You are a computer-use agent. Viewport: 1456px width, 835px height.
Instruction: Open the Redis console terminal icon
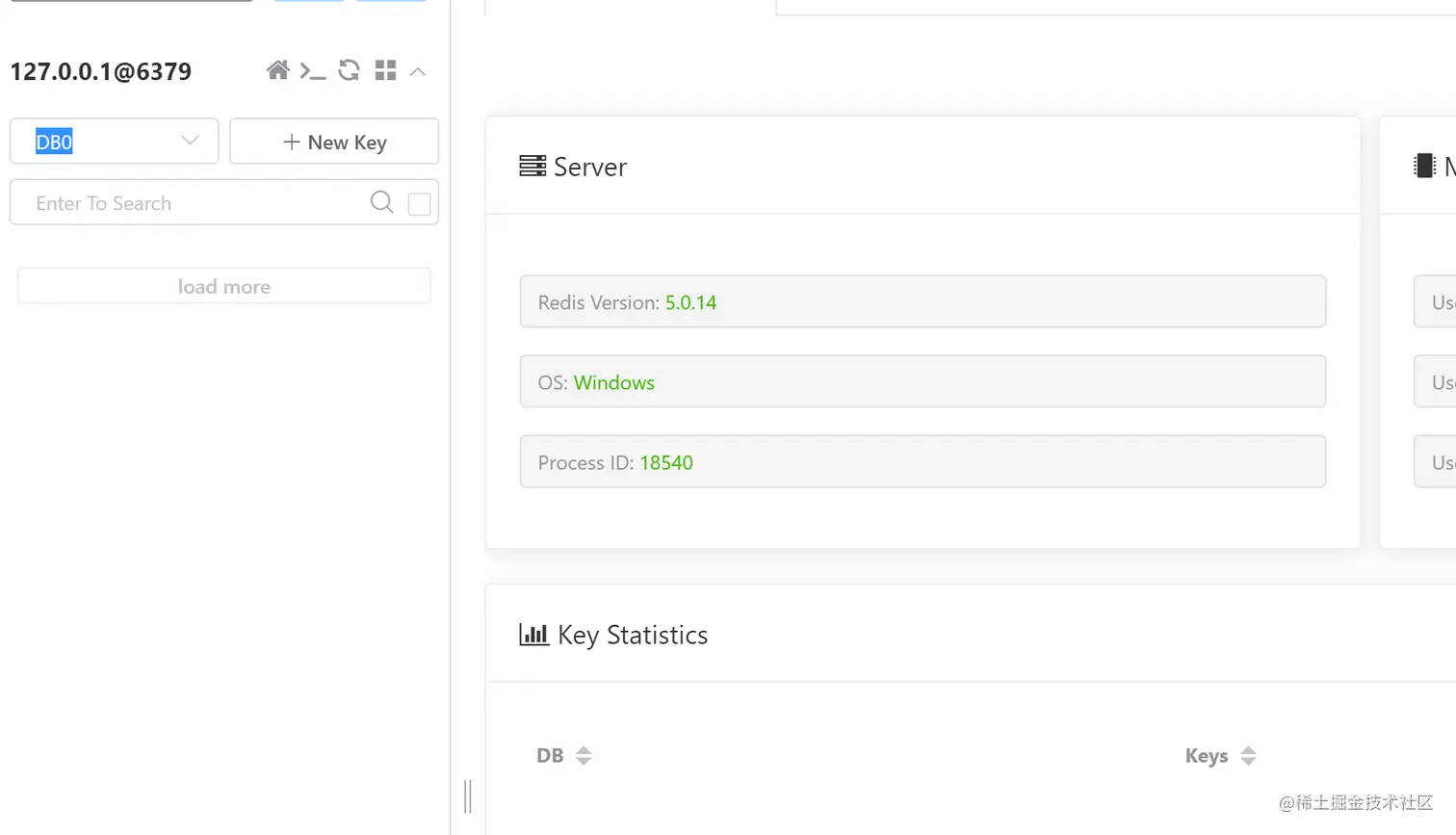(313, 71)
